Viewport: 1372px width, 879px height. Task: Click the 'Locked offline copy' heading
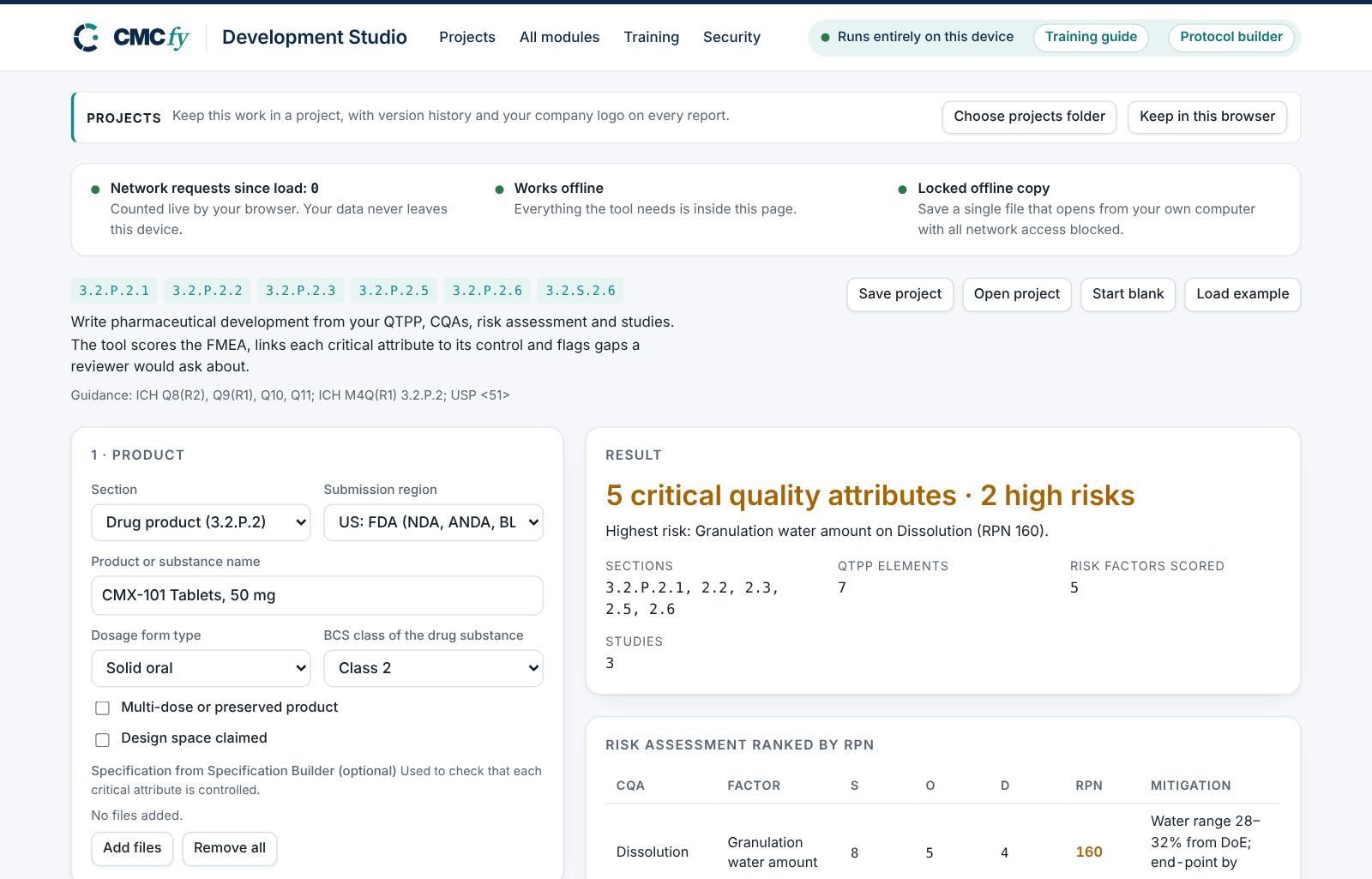(984, 189)
